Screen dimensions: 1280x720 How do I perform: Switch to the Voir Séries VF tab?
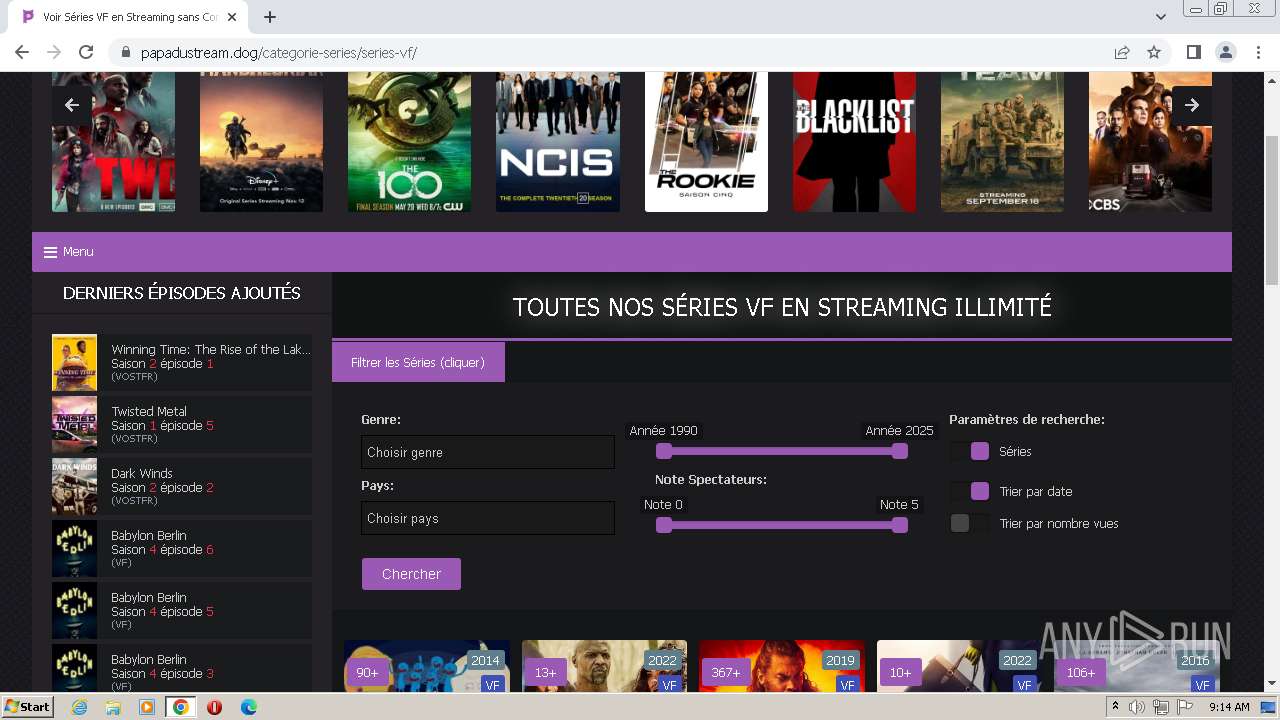(130, 17)
